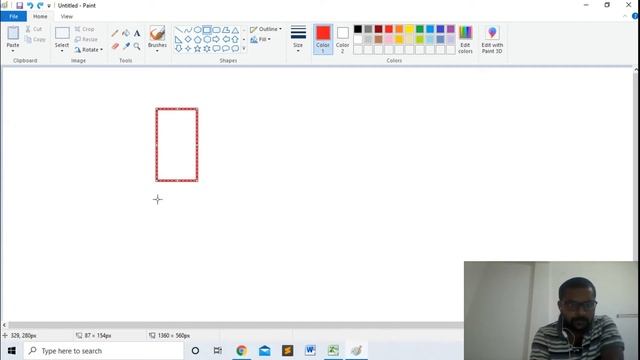
Task: Open Google Chrome from taskbar
Action: coord(242,350)
